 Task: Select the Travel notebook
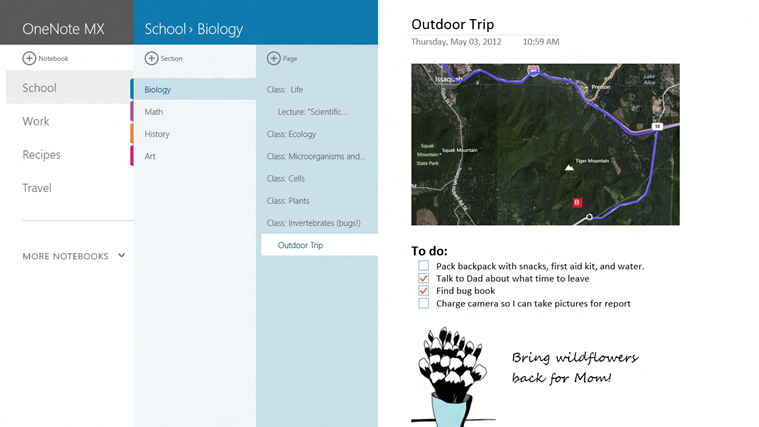(37, 188)
